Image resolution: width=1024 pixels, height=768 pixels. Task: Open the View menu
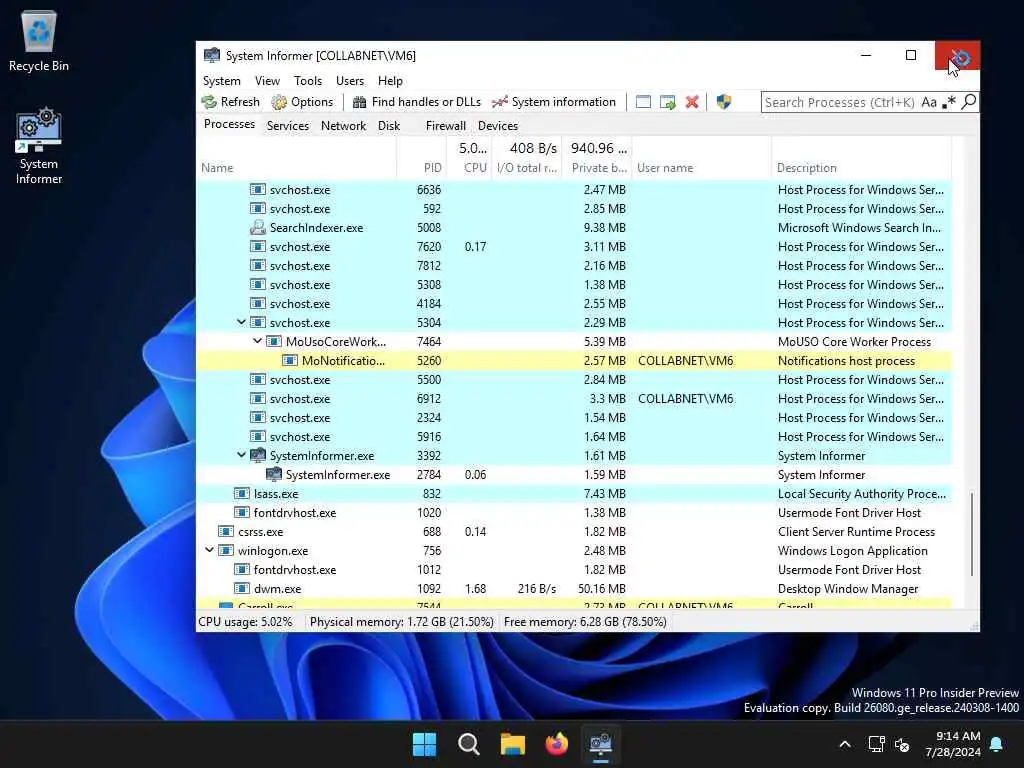click(x=267, y=81)
